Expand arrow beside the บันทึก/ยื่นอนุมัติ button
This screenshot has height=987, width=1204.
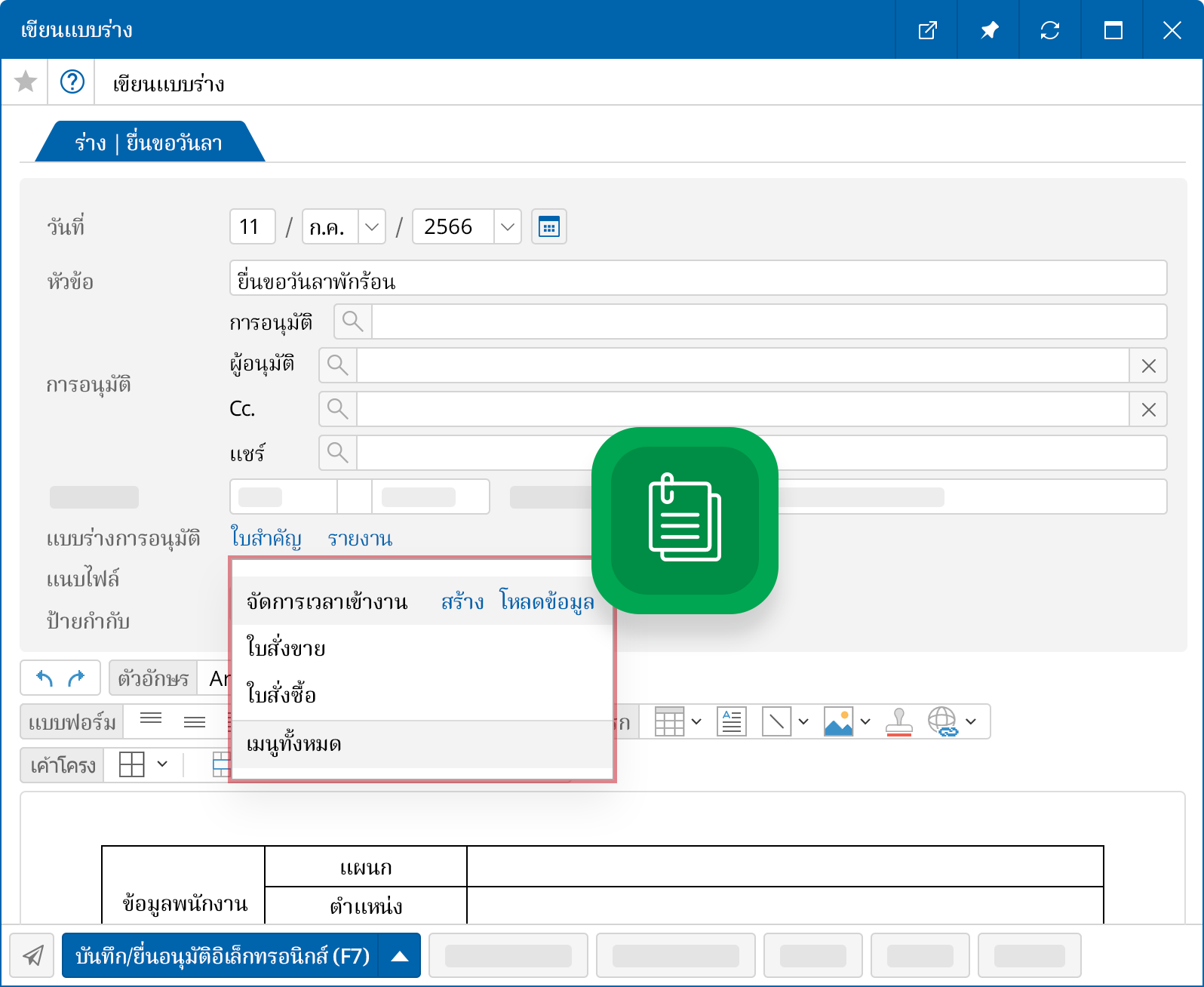[x=400, y=956]
